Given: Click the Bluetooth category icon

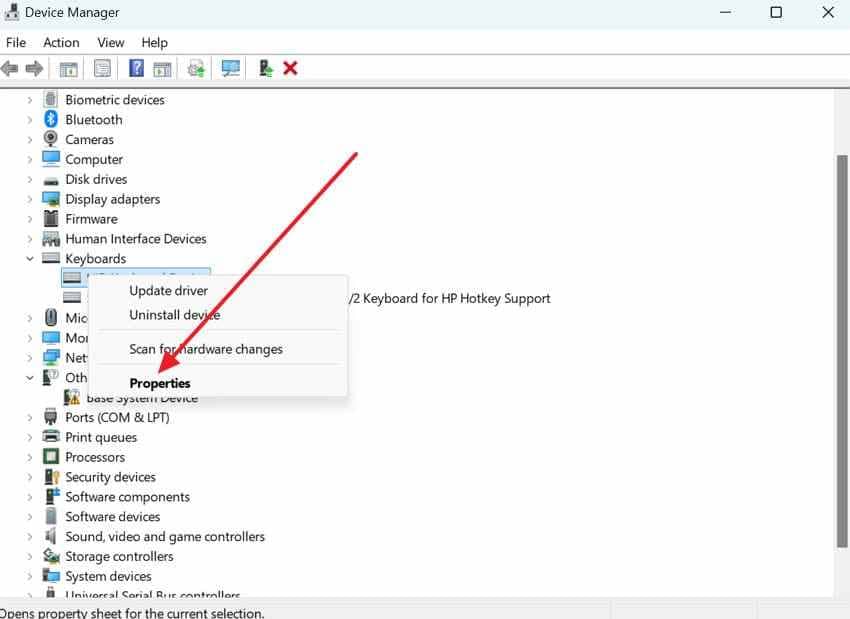Looking at the screenshot, I should (51, 119).
